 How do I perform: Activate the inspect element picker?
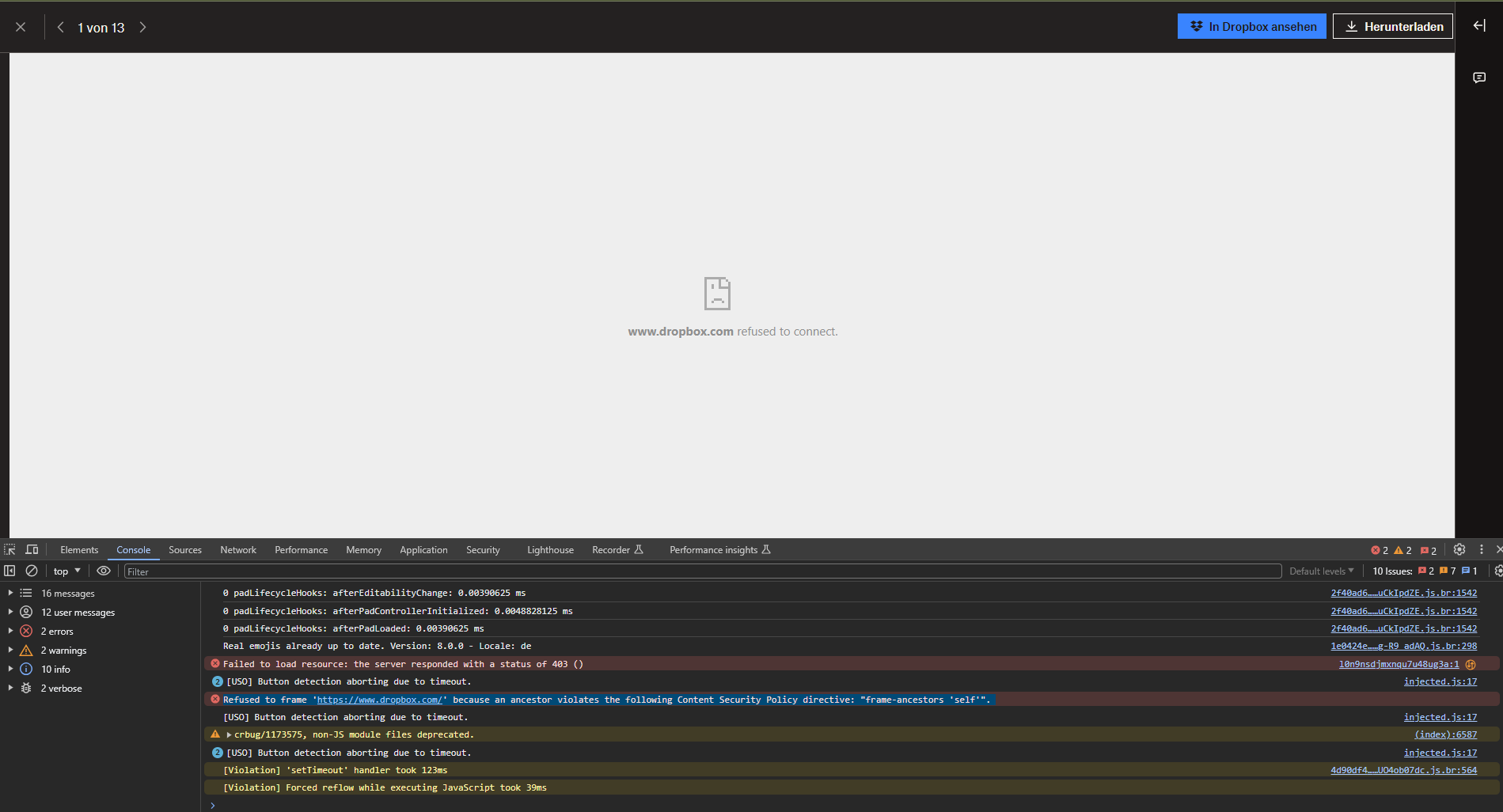[x=9, y=549]
